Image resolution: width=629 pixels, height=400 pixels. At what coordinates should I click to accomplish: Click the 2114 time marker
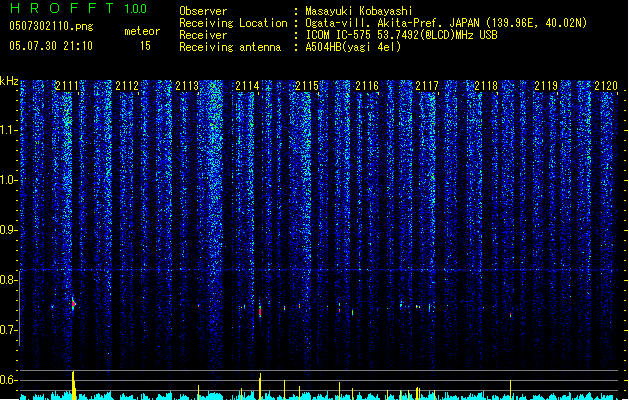[x=247, y=86]
